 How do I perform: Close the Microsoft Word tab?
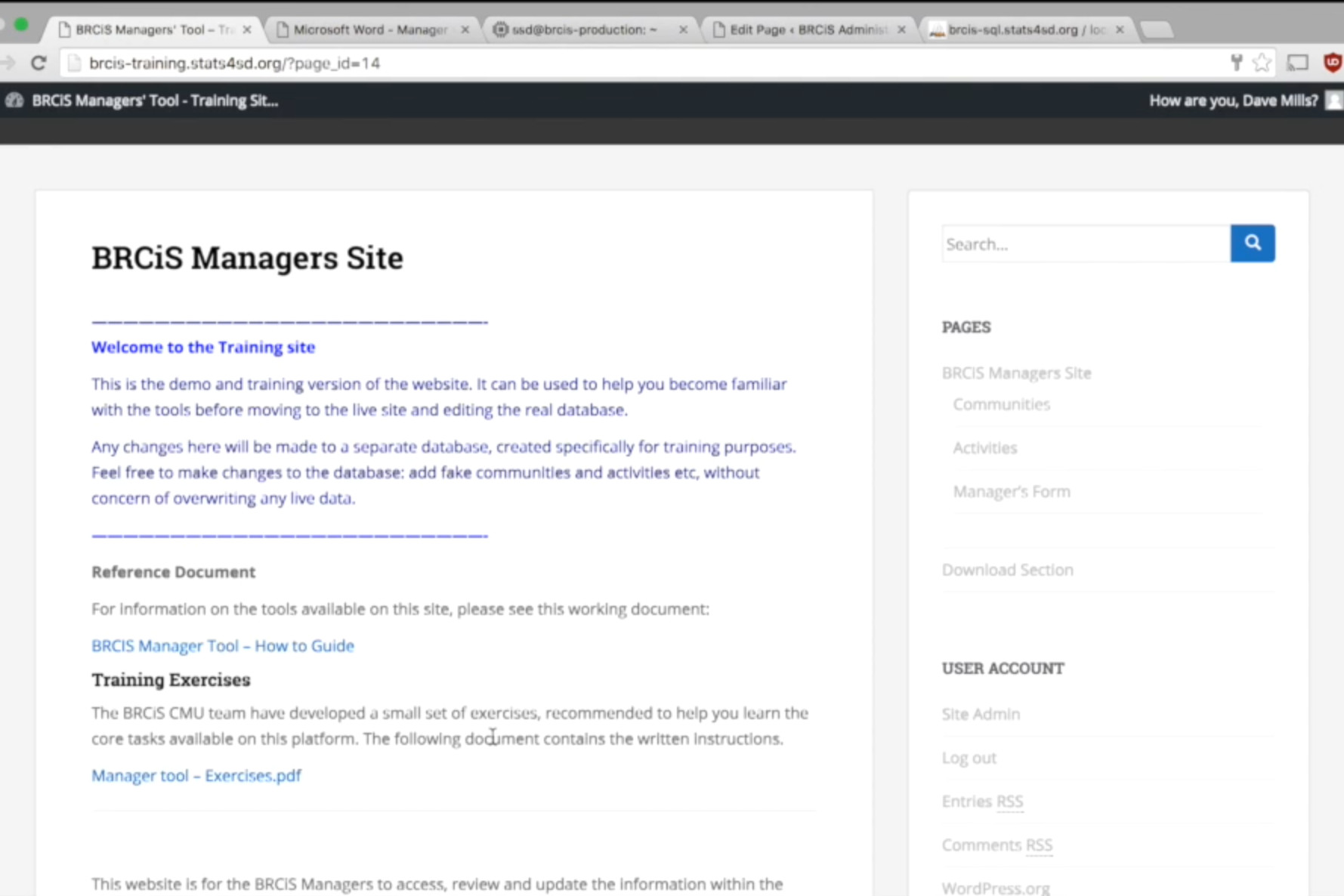465,29
